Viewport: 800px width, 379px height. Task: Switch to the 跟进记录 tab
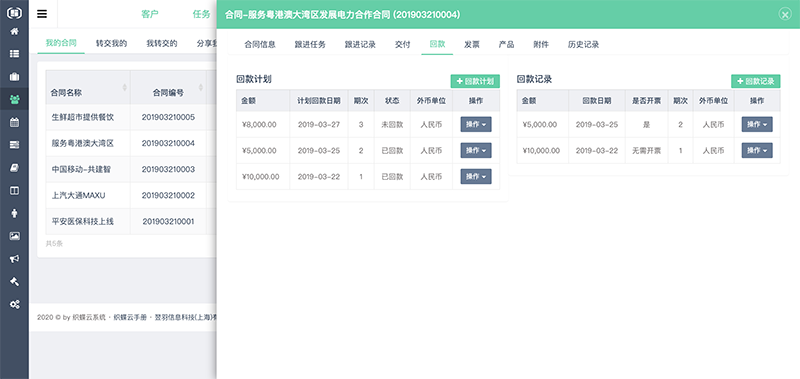click(x=360, y=44)
